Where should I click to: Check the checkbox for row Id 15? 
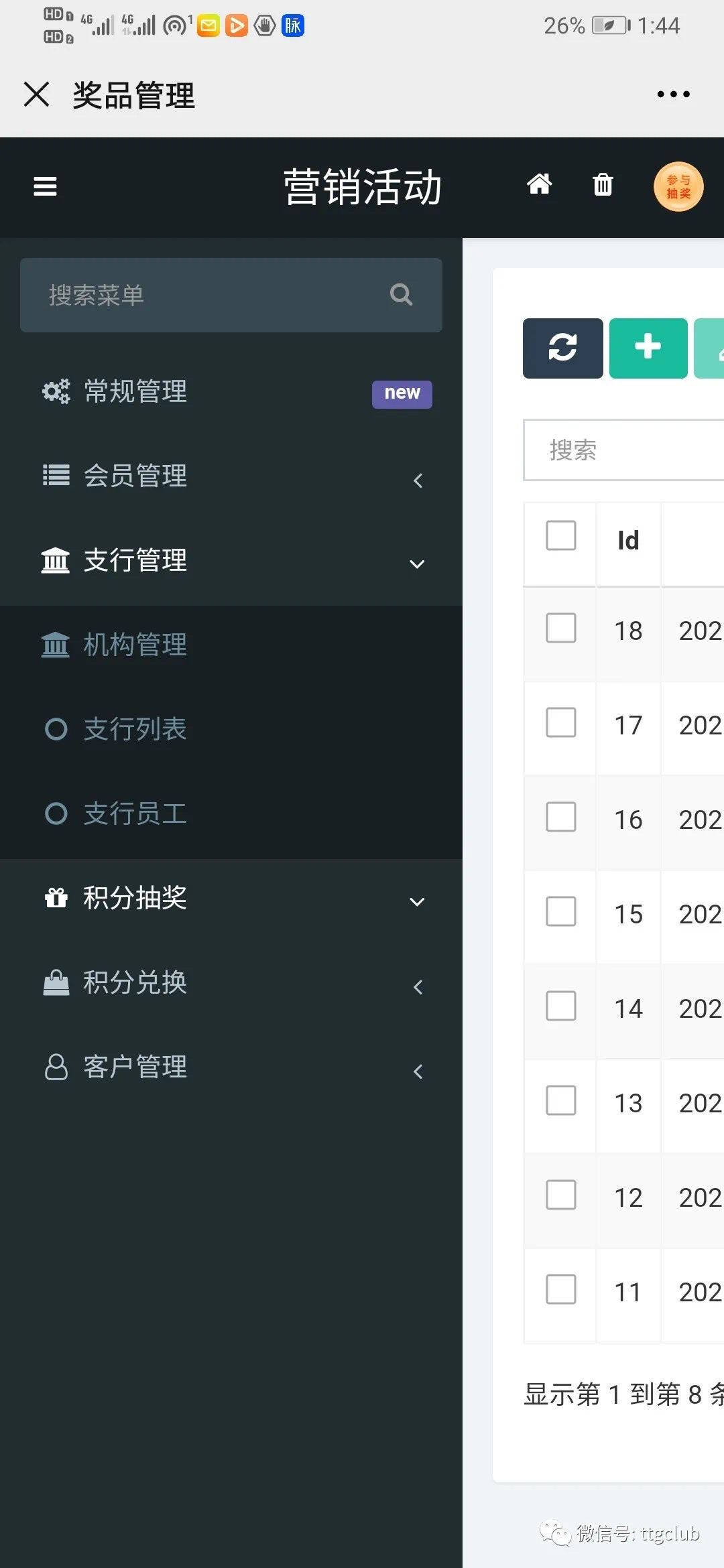[561, 911]
